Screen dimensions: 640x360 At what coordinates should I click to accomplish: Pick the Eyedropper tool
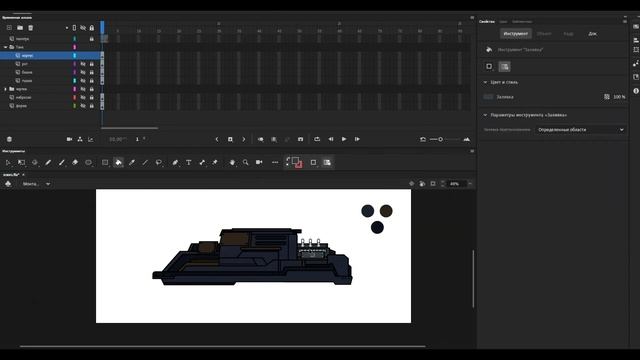click(x=132, y=162)
